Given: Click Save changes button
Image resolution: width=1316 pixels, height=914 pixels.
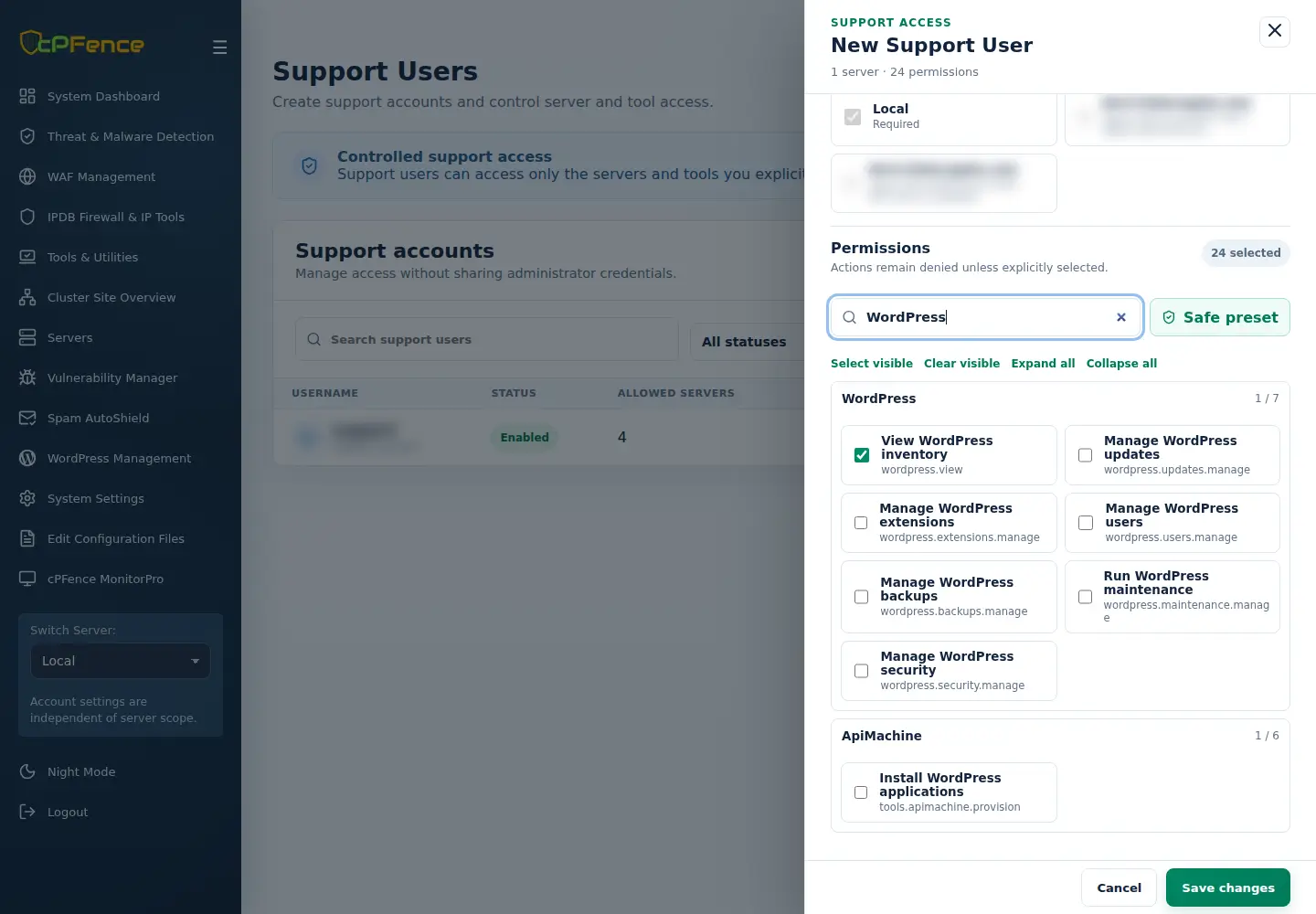Looking at the screenshot, I should (1228, 887).
